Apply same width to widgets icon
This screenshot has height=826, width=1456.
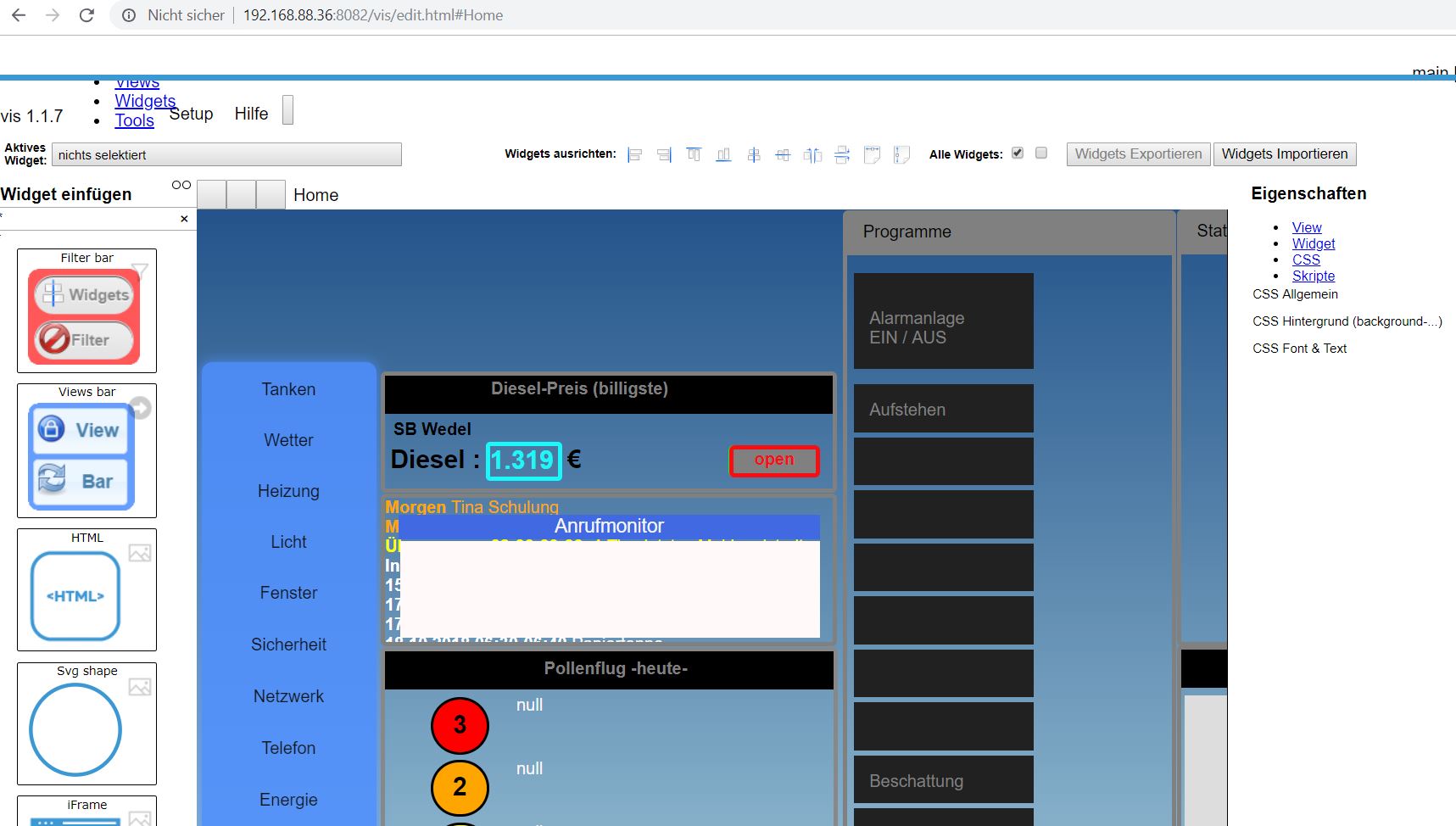[872, 154]
